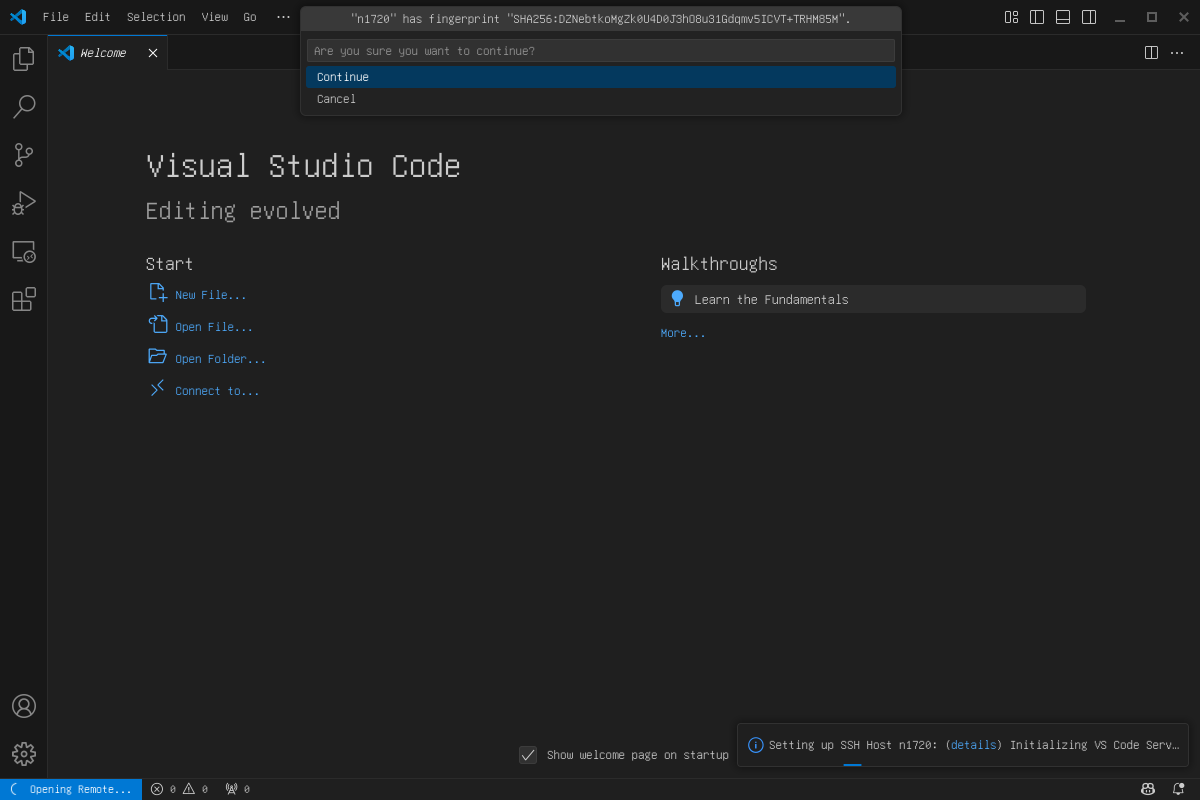Image resolution: width=1200 pixels, height=800 pixels.
Task: Click the details link in SSH notification
Action: click(973, 745)
